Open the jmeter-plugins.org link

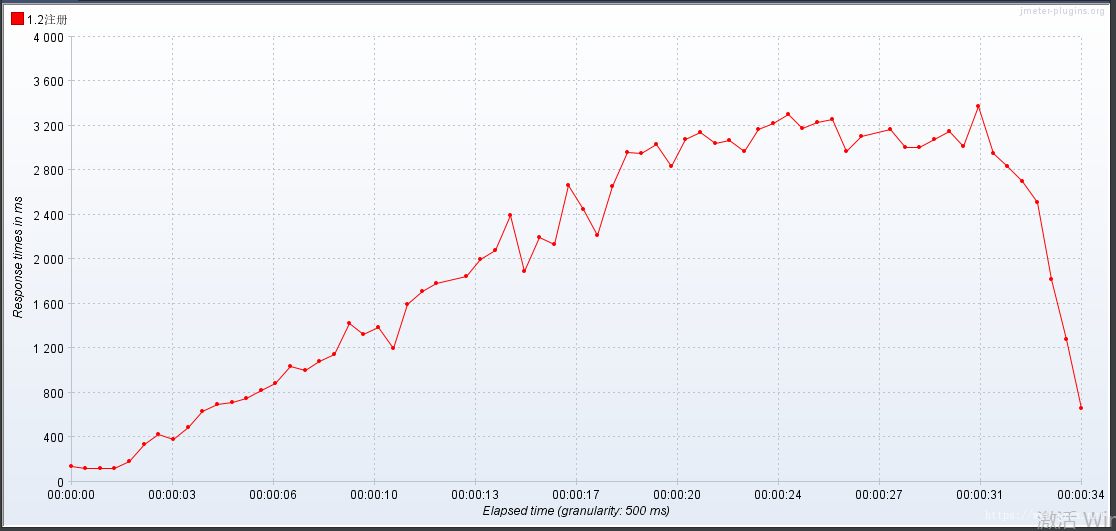coord(1062,11)
